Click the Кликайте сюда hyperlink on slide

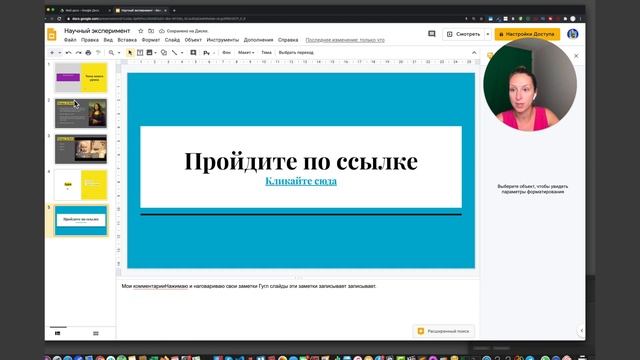tap(301, 181)
